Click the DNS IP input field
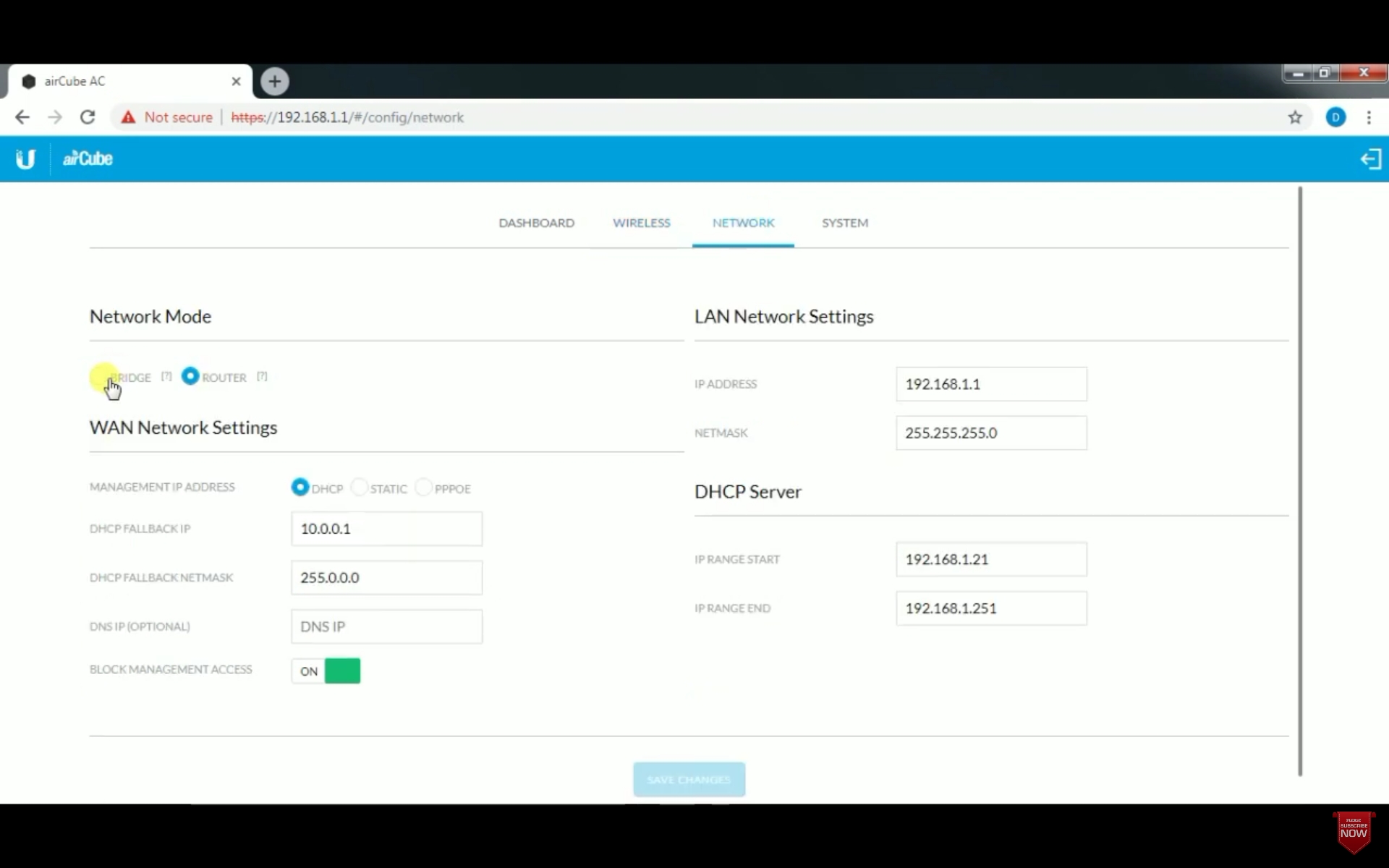1389x868 pixels. point(386,626)
